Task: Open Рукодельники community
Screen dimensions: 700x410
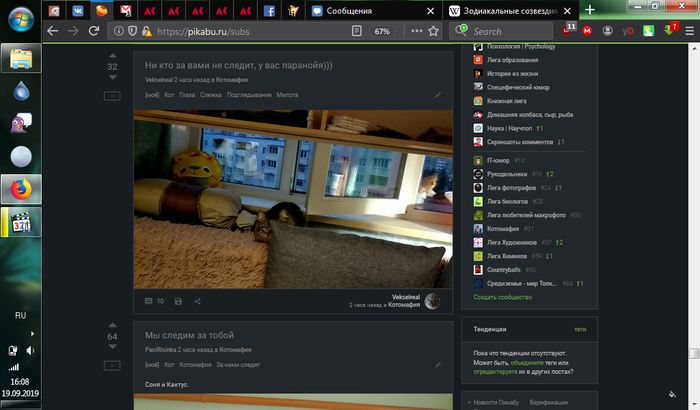Action: point(507,174)
